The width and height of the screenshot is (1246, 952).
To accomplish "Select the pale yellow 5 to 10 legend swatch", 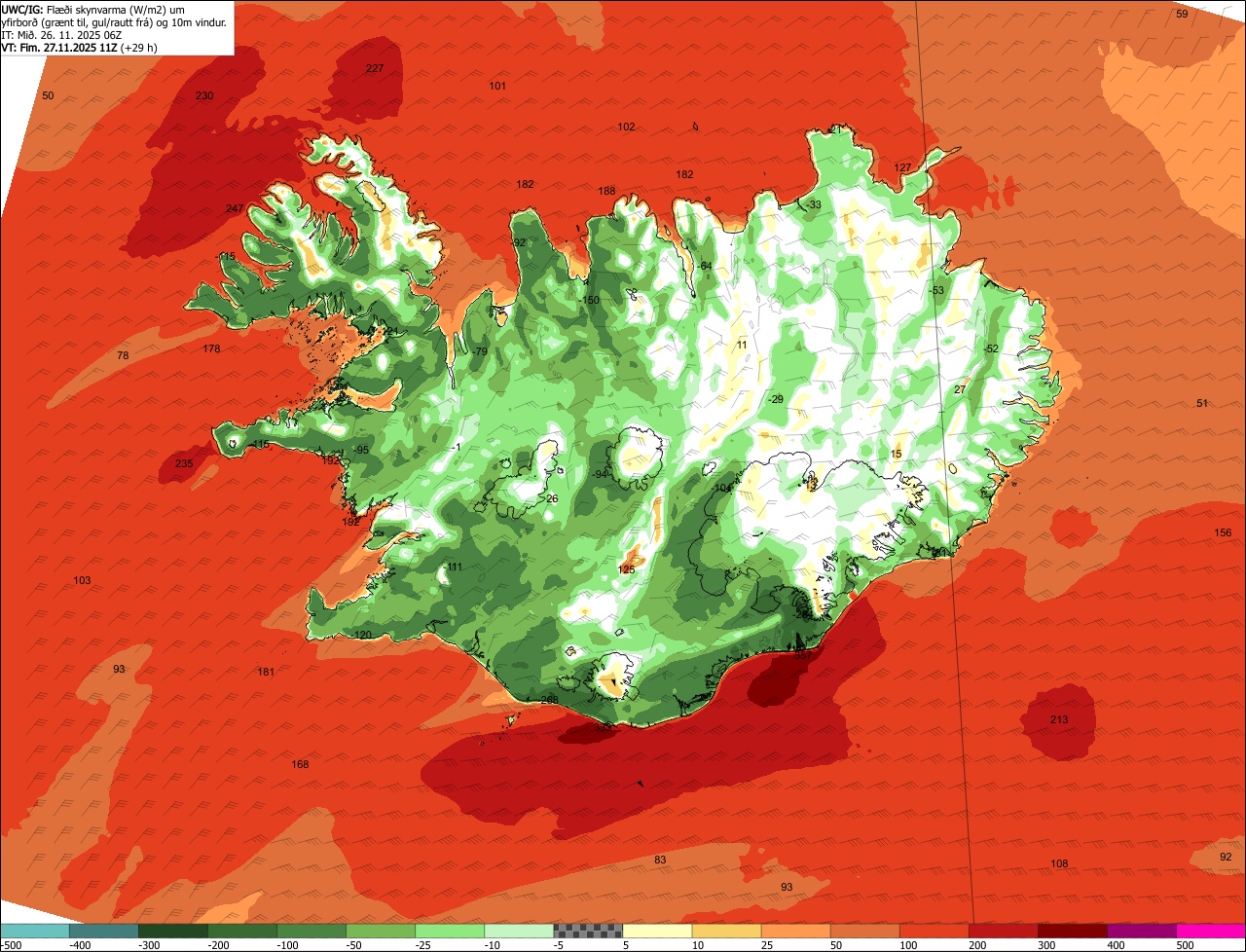I will click(657, 932).
